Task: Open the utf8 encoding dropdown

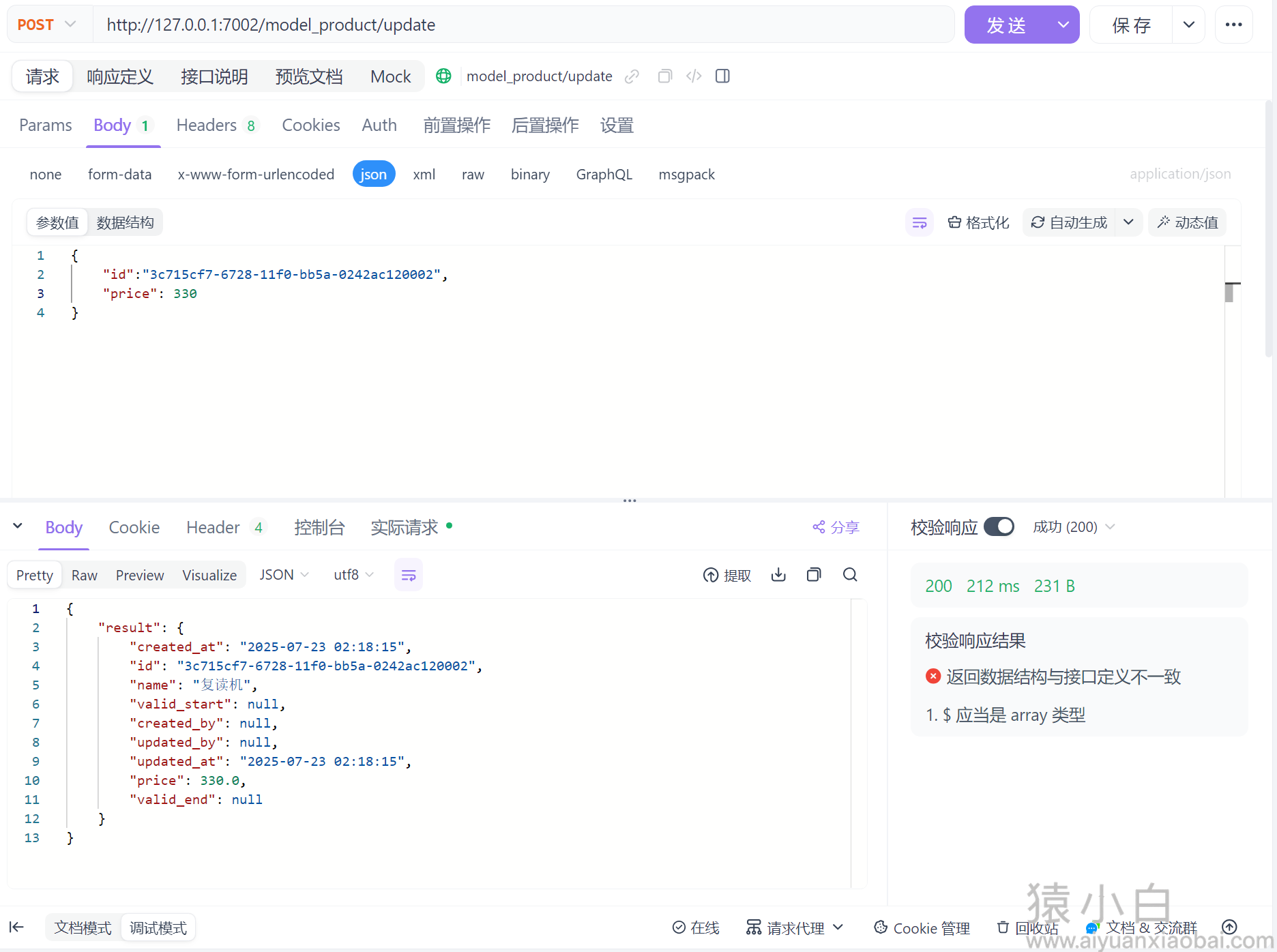Action: point(353,575)
